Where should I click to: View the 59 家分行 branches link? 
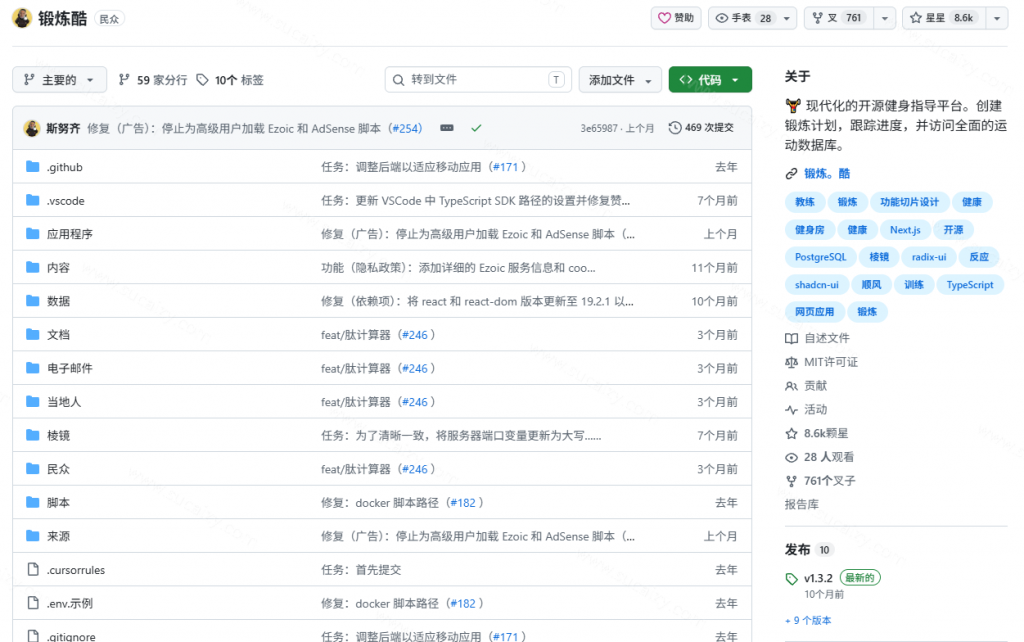[153, 80]
